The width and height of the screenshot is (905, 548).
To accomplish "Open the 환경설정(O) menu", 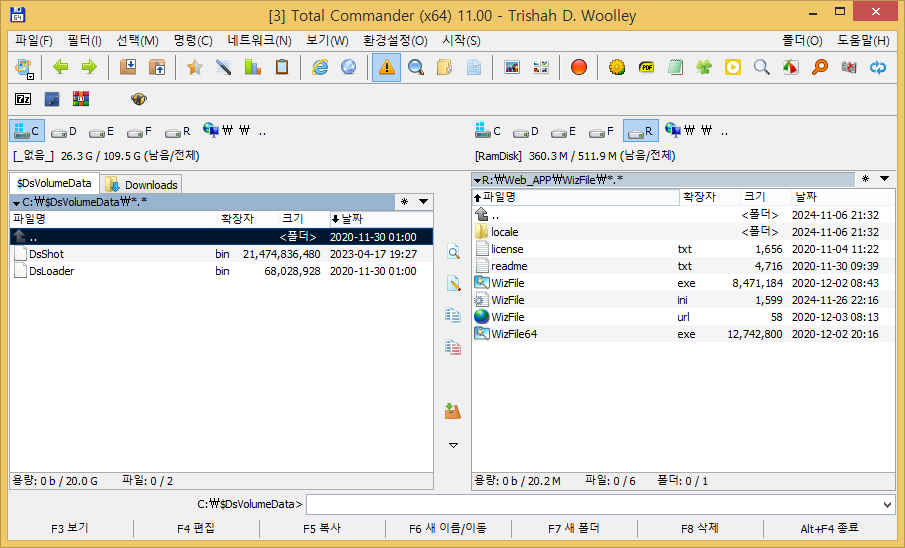I will [x=395, y=40].
